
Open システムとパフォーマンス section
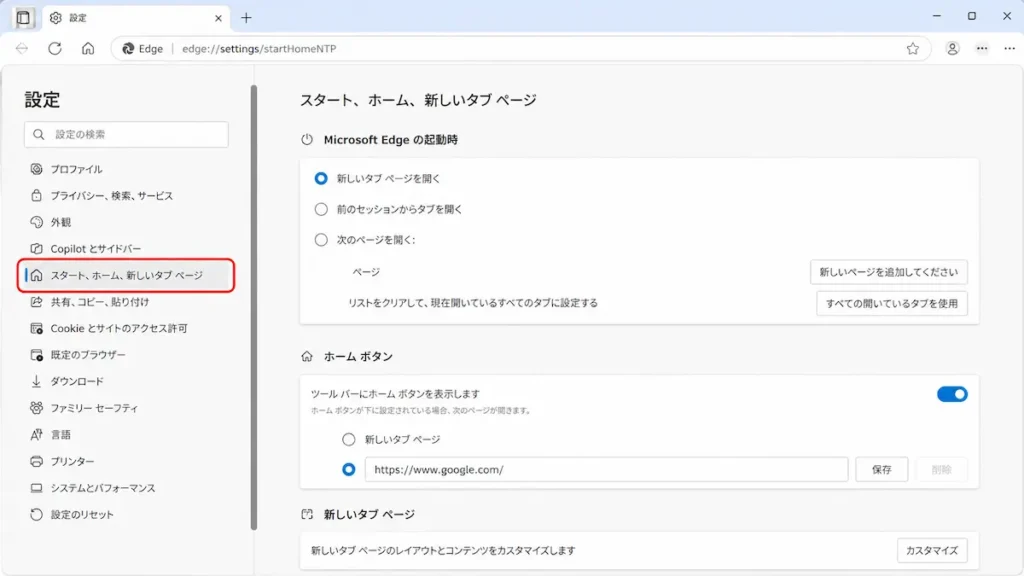tap(126, 488)
